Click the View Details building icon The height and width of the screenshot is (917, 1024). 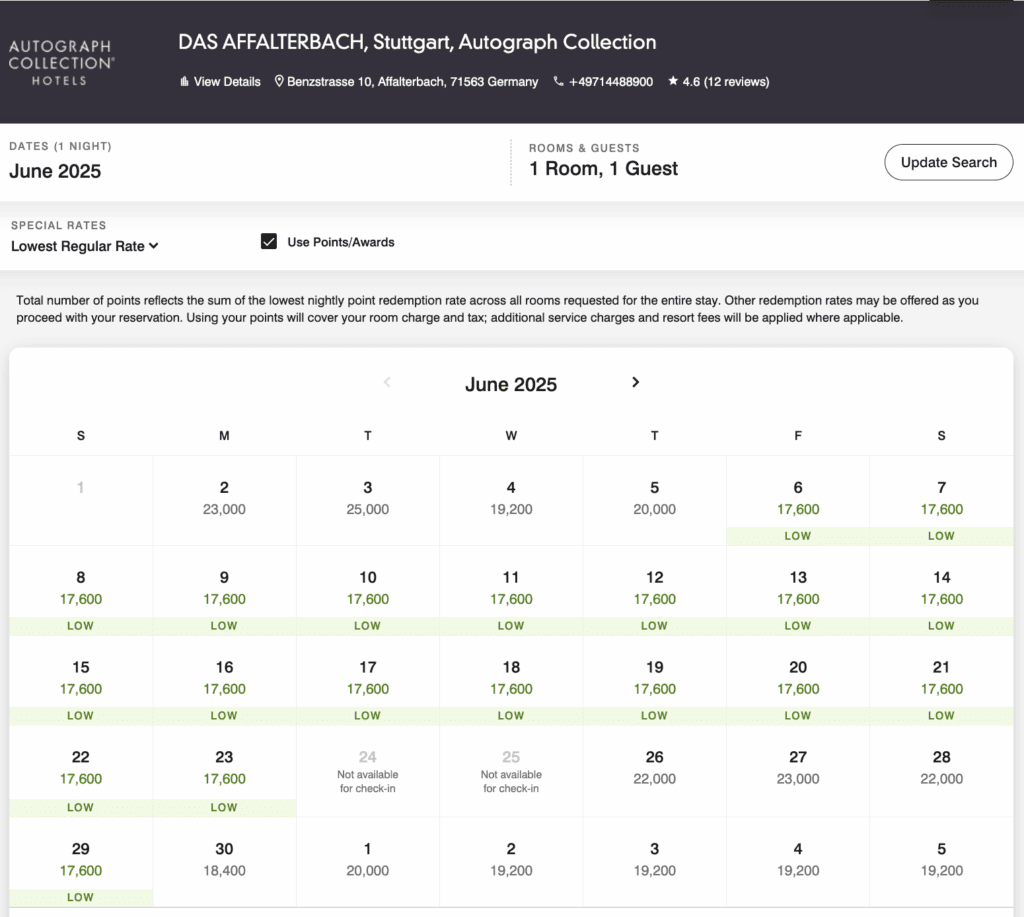click(x=184, y=82)
